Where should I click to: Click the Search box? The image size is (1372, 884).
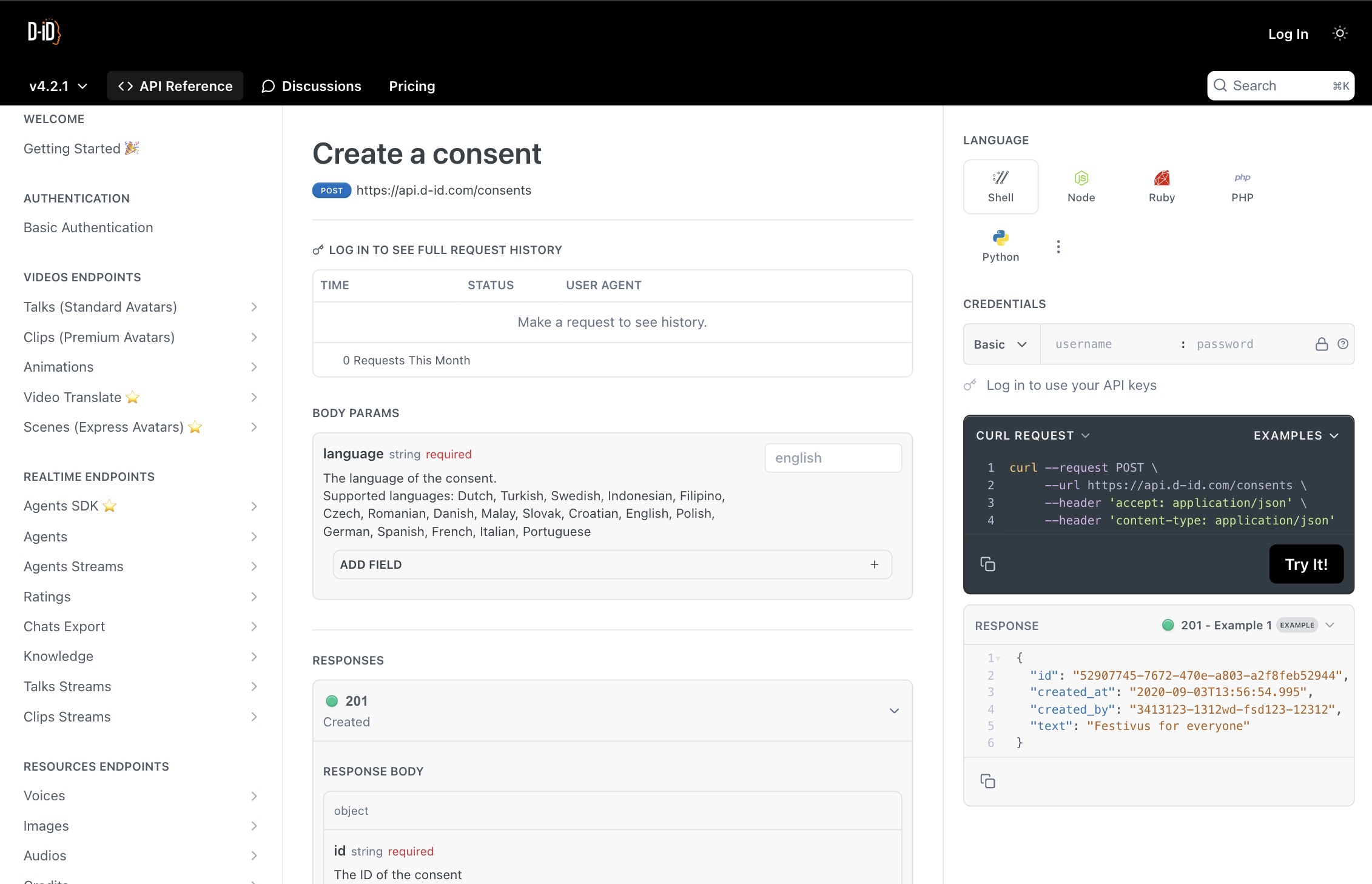(1280, 85)
